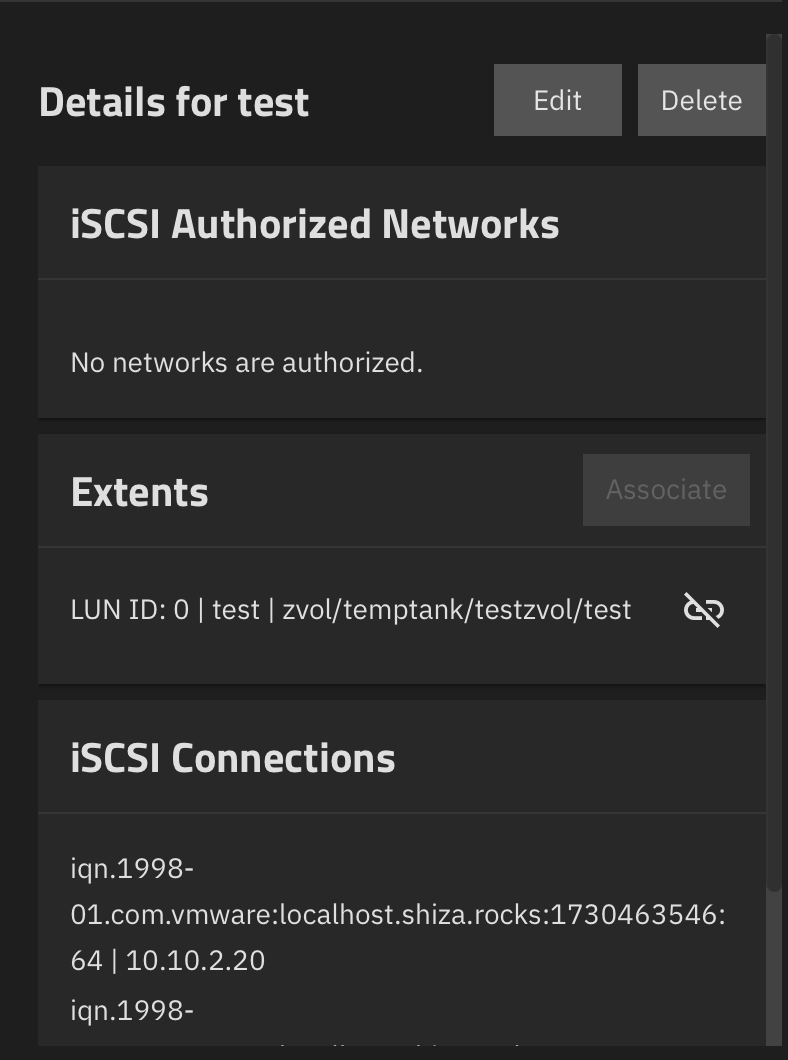Click the Extents section title
The width and height of the screenshot is (788, 1060).
tap(139, 491)
